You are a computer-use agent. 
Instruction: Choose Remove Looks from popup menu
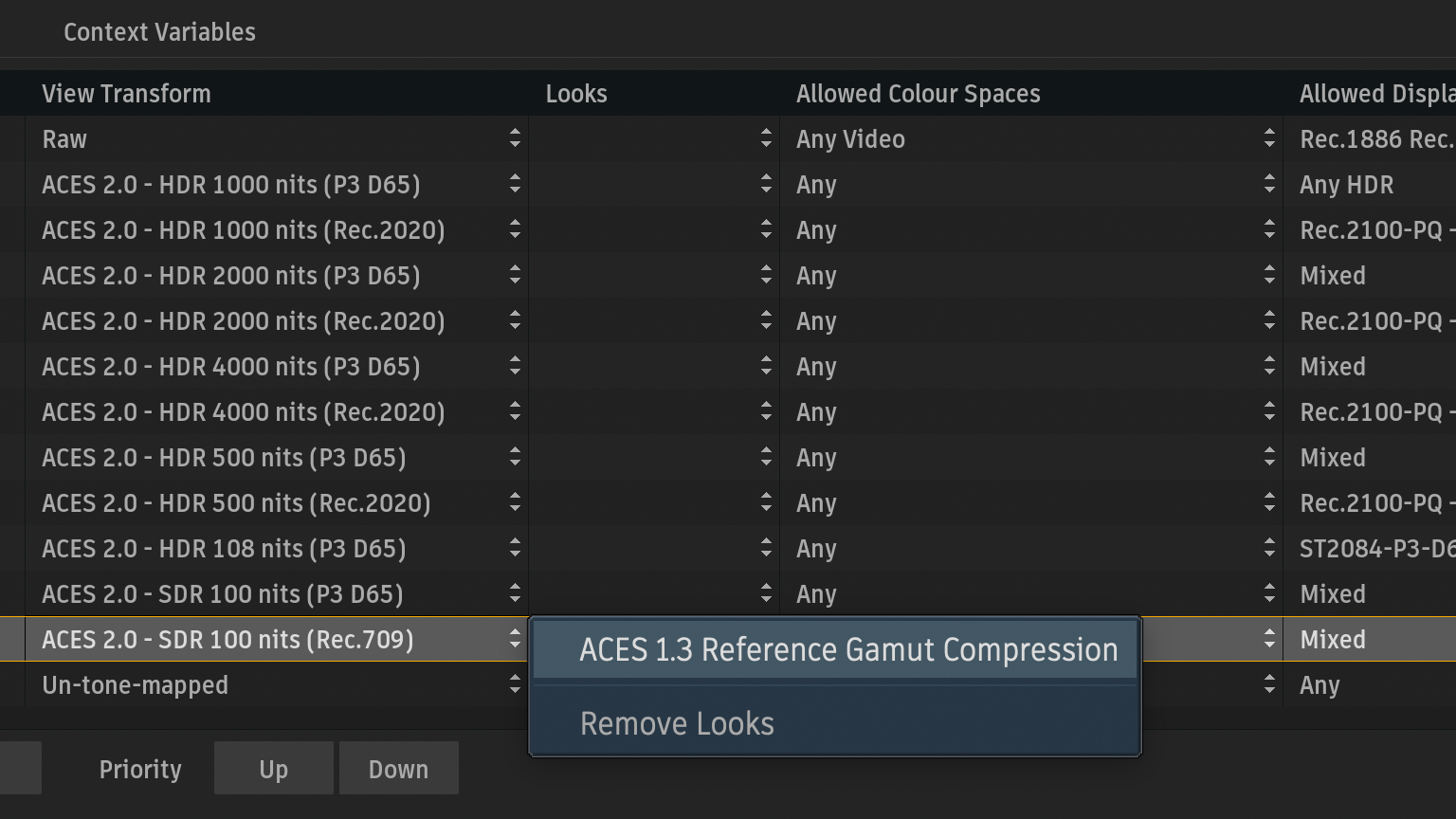click(677, 724)
